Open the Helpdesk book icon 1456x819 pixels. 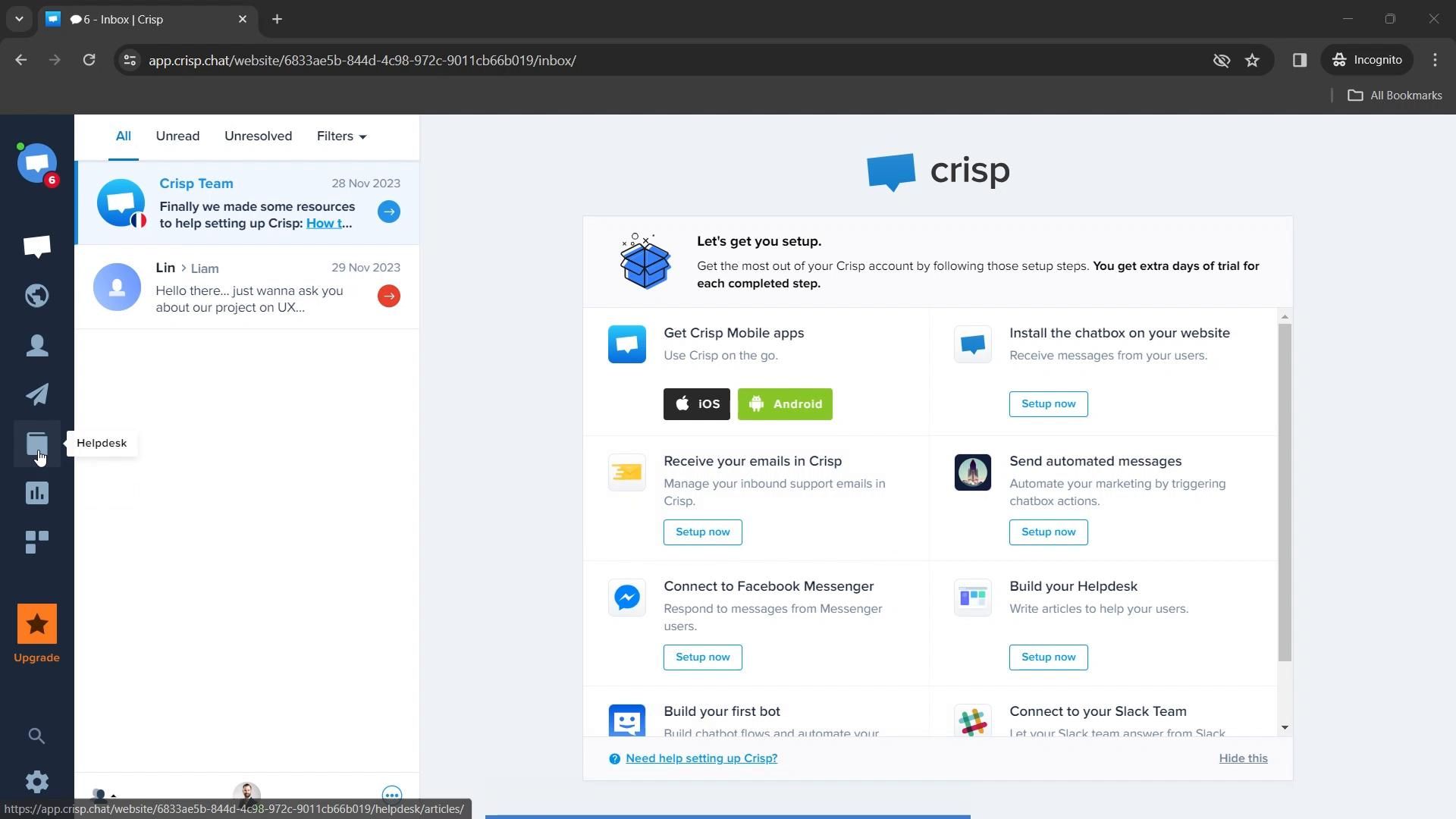[x=37, y=444]
